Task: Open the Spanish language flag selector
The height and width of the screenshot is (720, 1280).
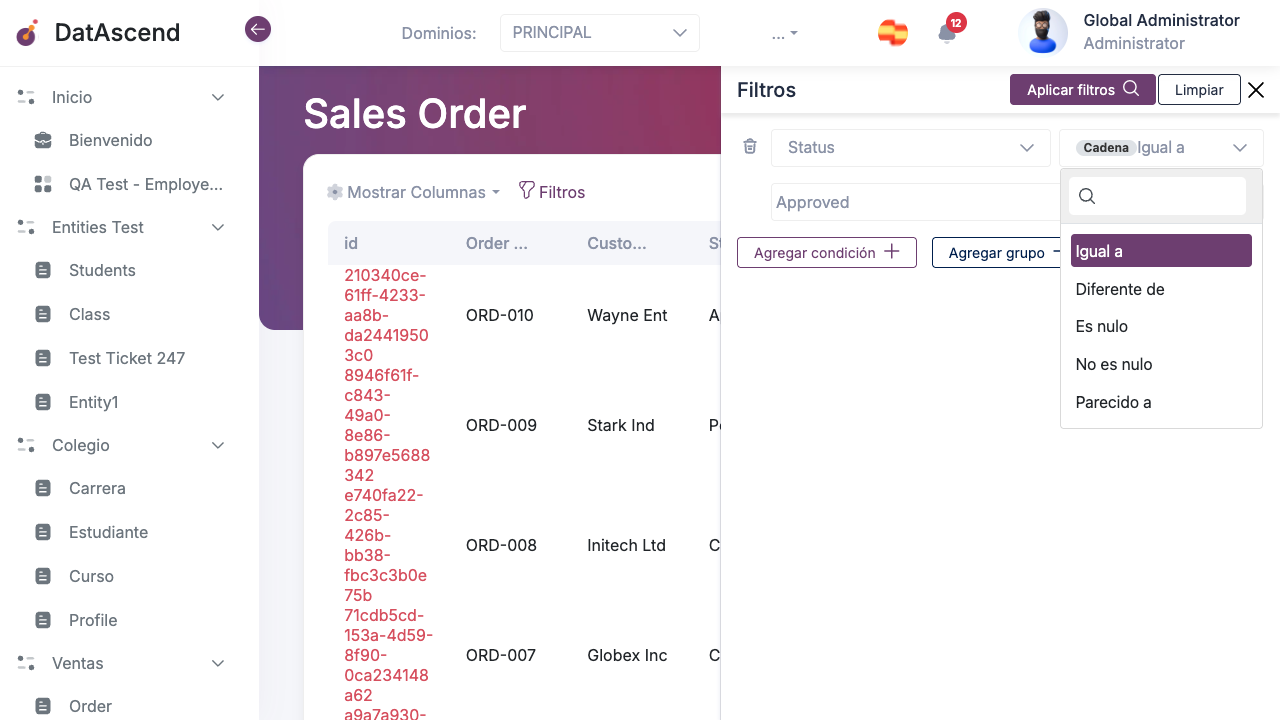Action: (x=893, y=33)
